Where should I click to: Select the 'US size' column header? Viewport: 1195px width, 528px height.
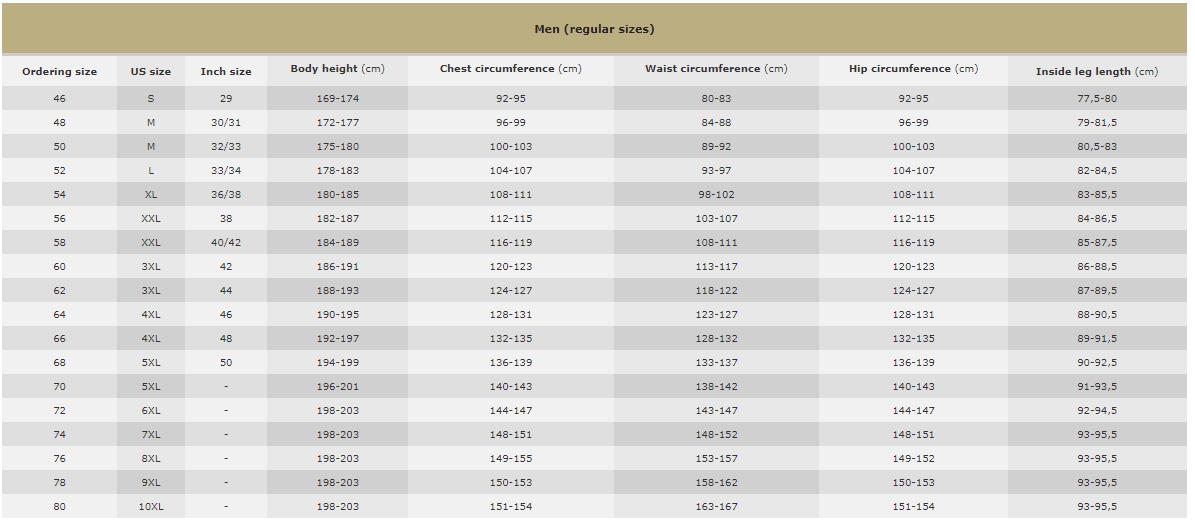pyautogui.click(x=151, y=72)
